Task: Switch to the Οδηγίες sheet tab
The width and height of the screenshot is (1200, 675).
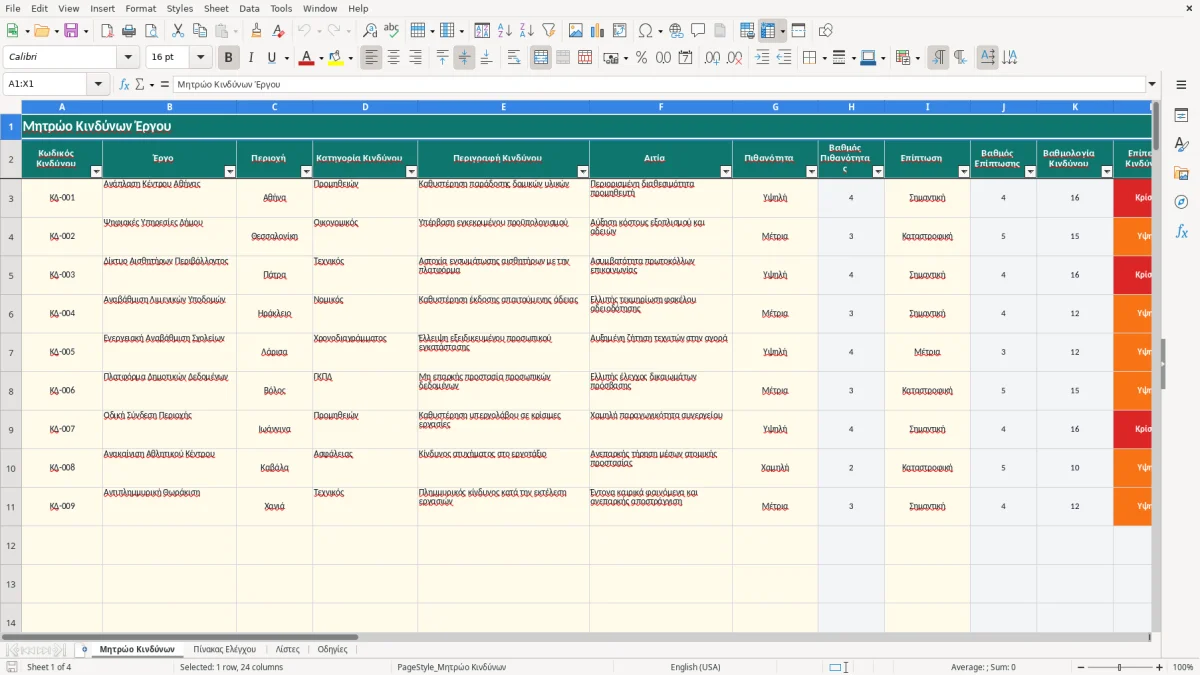Action: [332, 649]
